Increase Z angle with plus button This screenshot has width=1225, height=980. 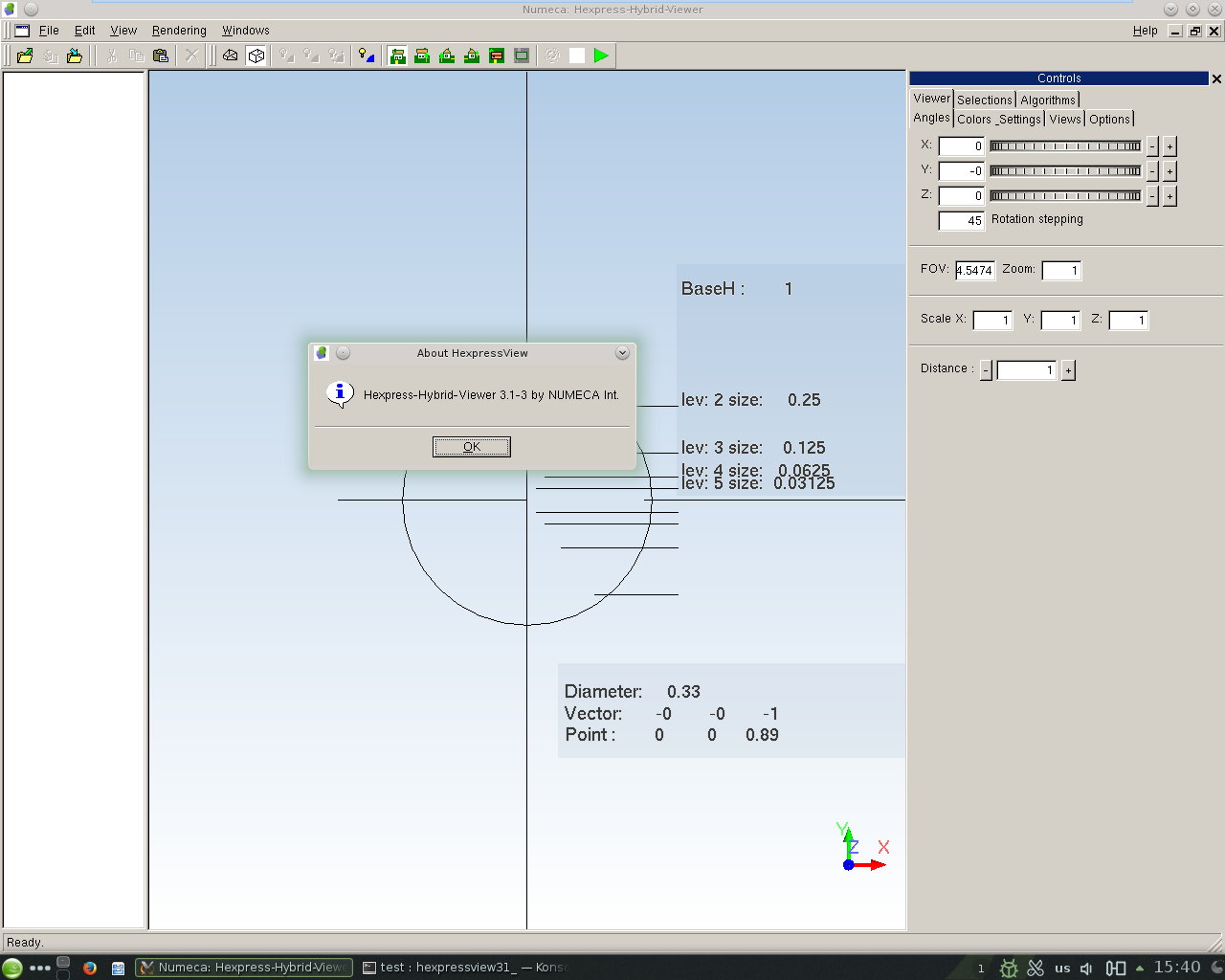(x=1169, y=196)
